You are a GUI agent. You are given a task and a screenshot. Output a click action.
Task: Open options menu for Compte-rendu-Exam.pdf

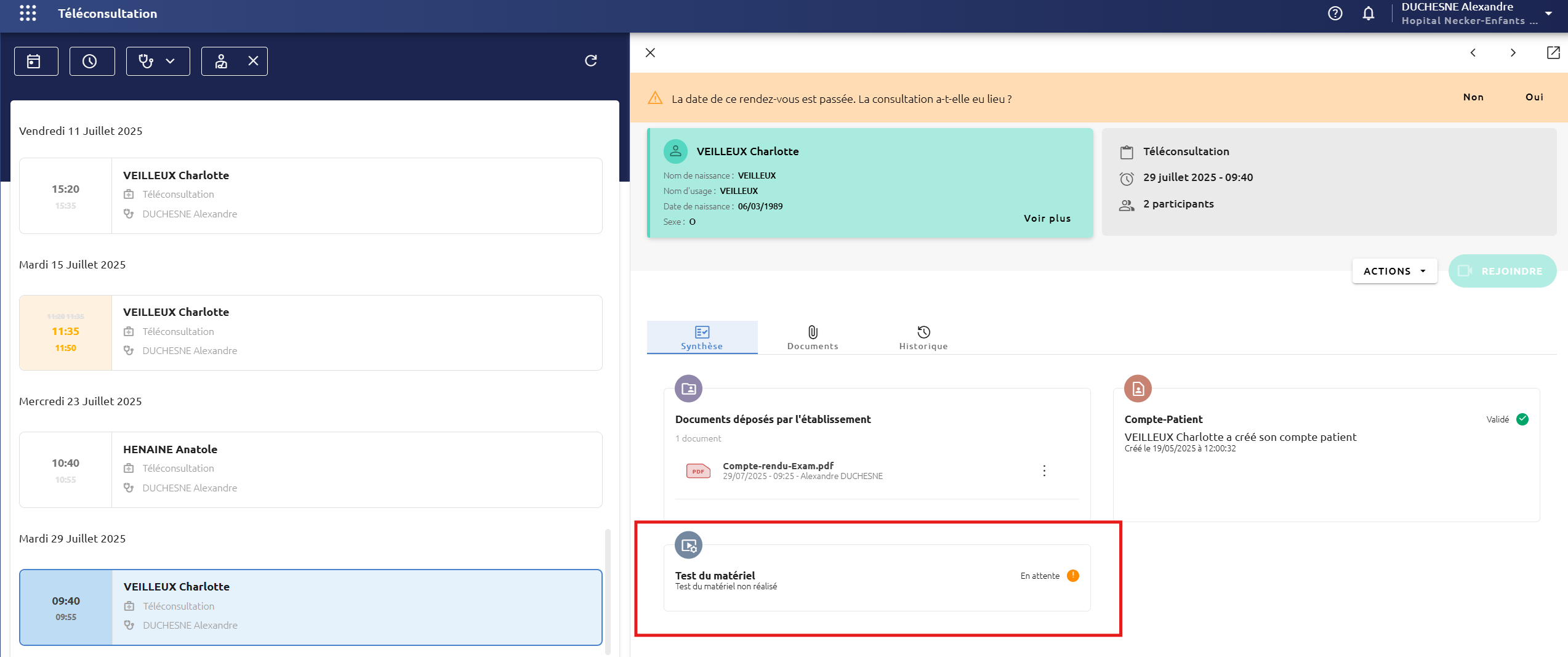pos(1044,470)
